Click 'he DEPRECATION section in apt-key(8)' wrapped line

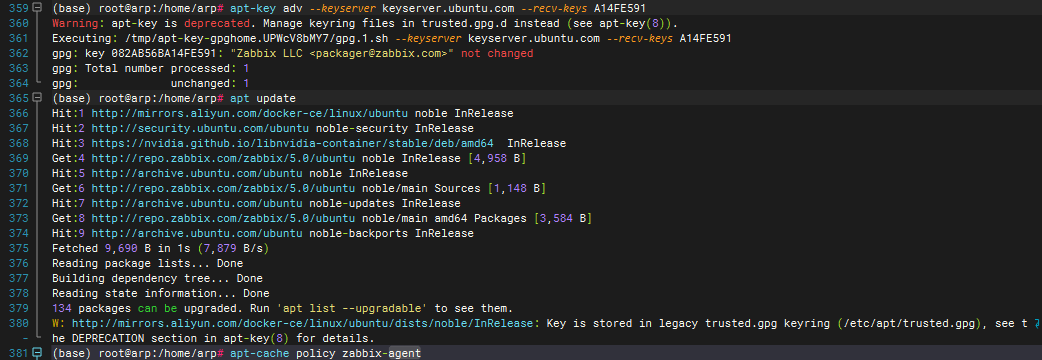(x=171, y=339)
